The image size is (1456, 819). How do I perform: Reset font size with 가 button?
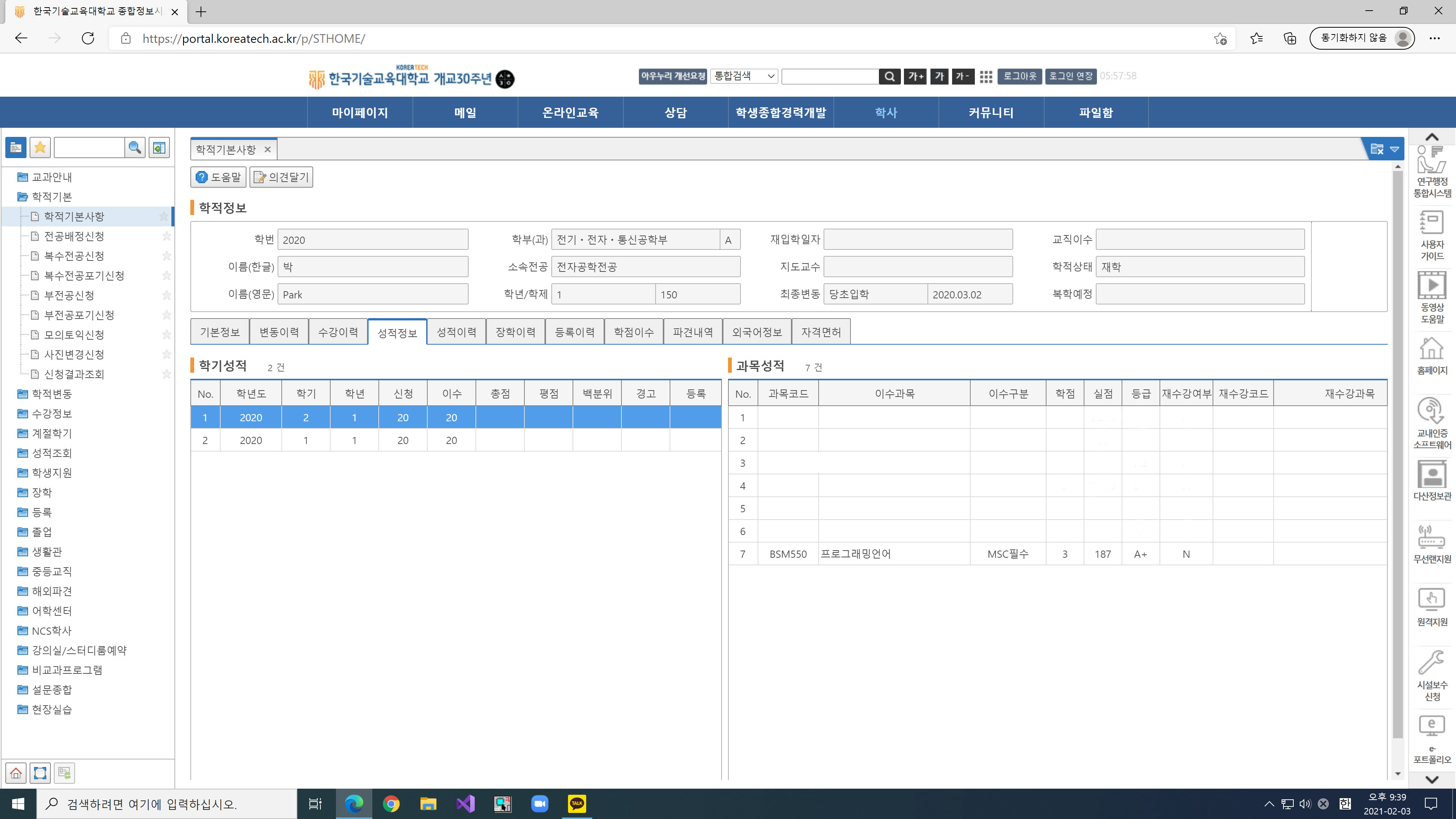940,76
